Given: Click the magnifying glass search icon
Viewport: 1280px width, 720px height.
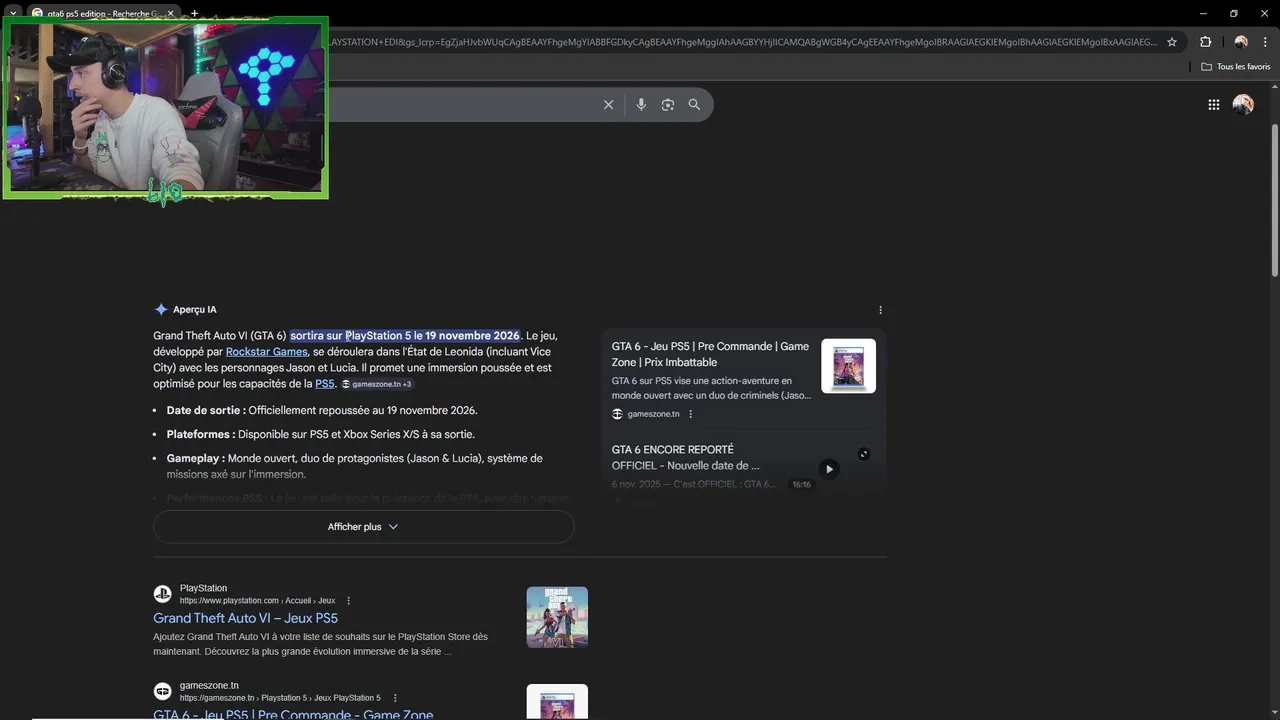Looking at the screenshot, I should tap(694, 105).
